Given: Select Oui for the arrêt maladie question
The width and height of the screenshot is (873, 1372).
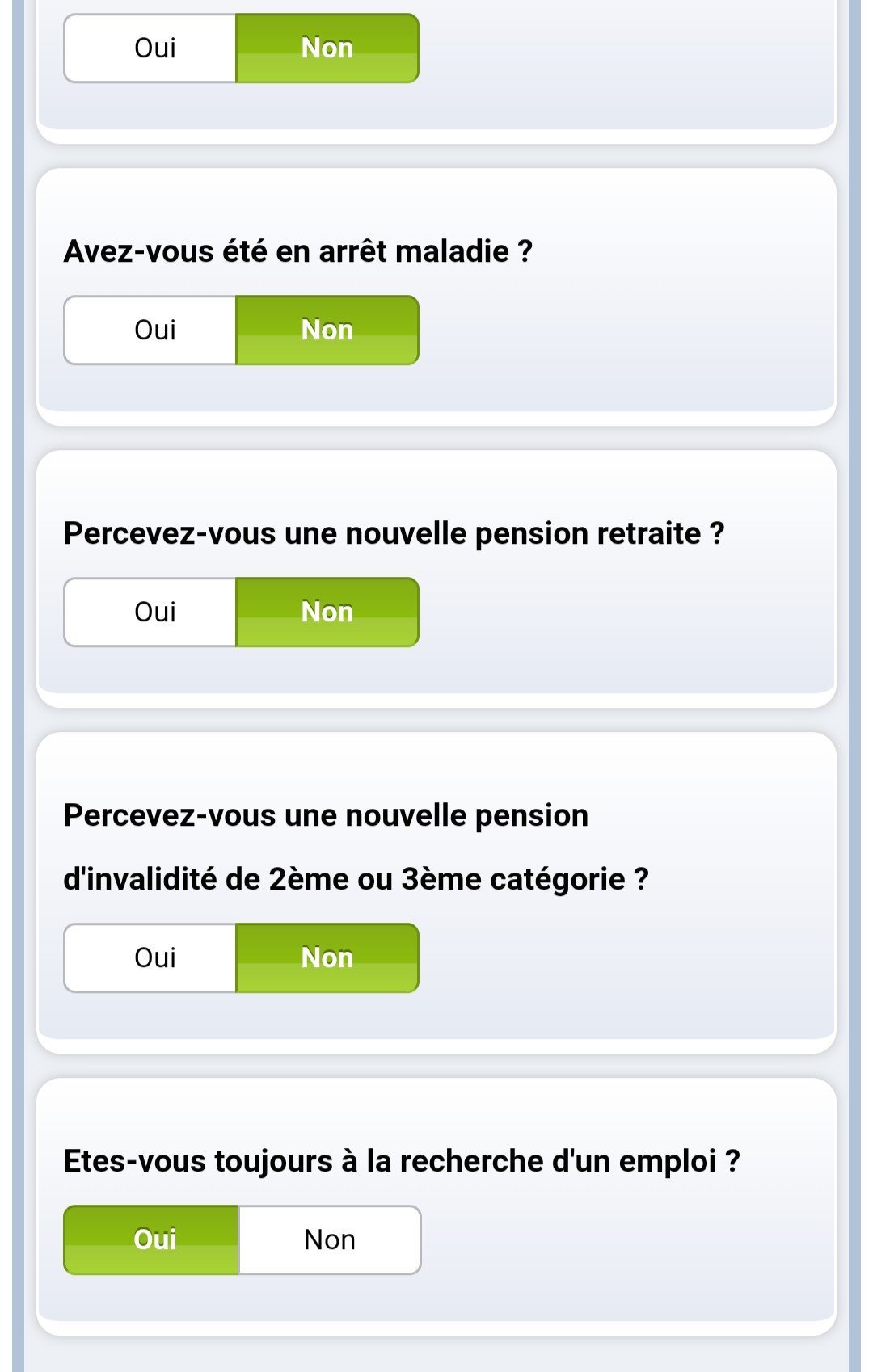Looking at the screenshot, I should click(150, 330).
